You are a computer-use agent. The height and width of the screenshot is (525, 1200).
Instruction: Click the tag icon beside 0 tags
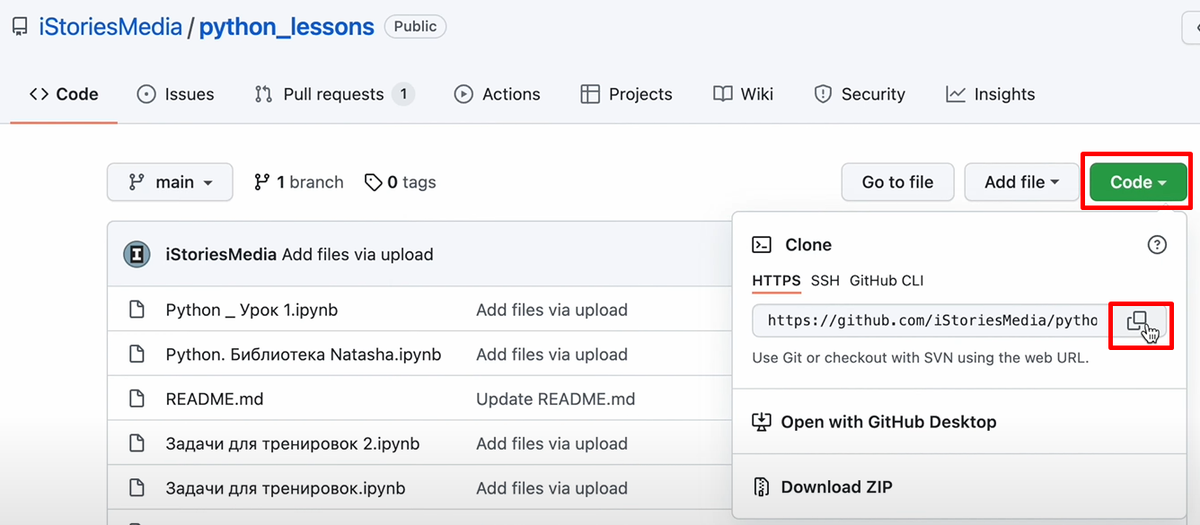(x=373, y=182)
